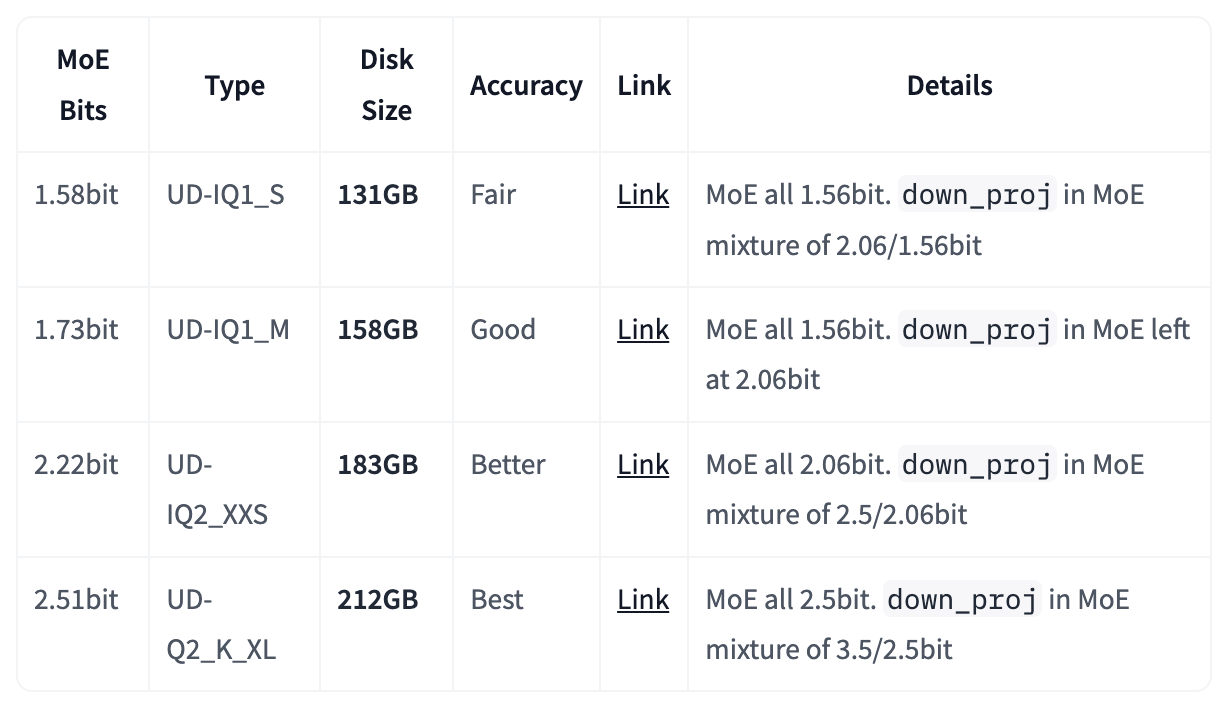Click the 1.58bit MoE Bits cell
Viewport: 1232px width, 726px height.
coord(76,195)
